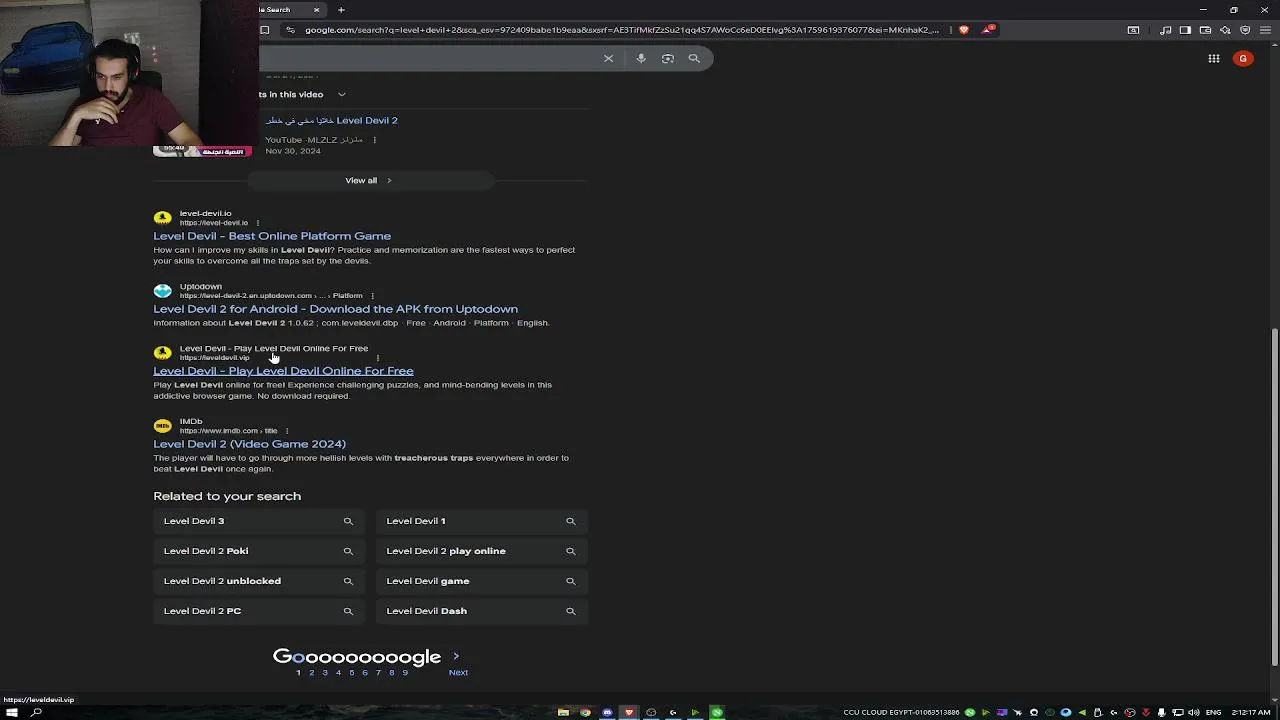Open the Google apps grid
Screen dimensions: 1280x720
pyautogui.click(x=1214, y=58)
